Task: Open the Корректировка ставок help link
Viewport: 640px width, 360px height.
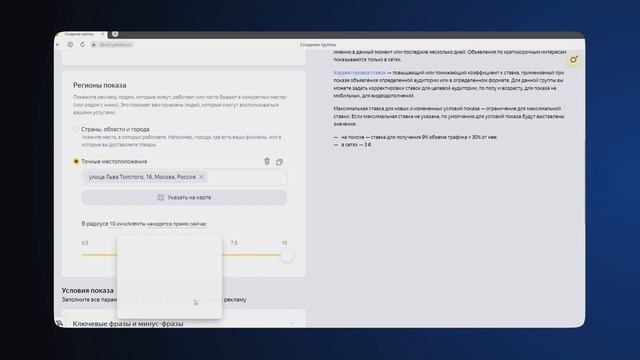Action: click(x=359, y=73)
